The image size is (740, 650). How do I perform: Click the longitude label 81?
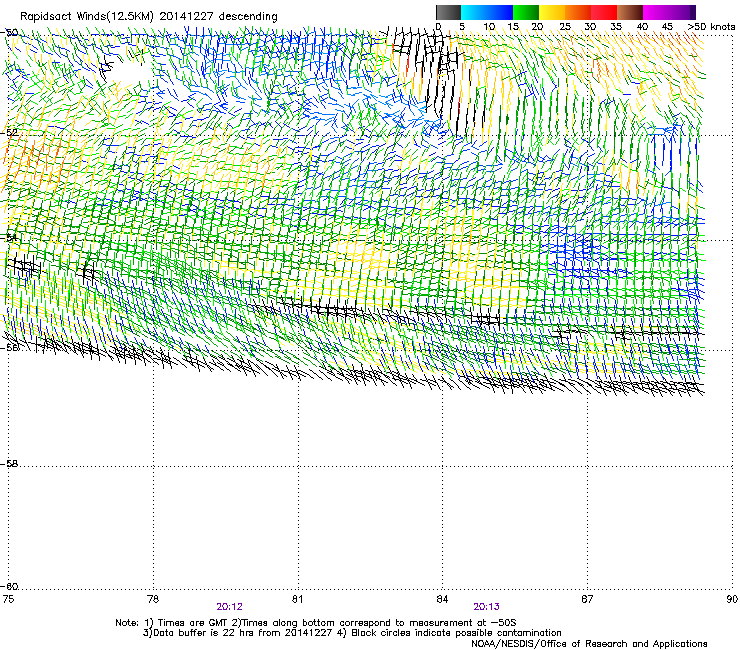point(297,599)
